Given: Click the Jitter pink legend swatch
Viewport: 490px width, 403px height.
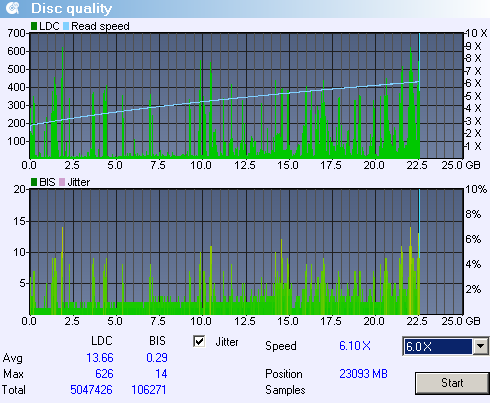Looking at the screenshot, I should tap(62, 182).
